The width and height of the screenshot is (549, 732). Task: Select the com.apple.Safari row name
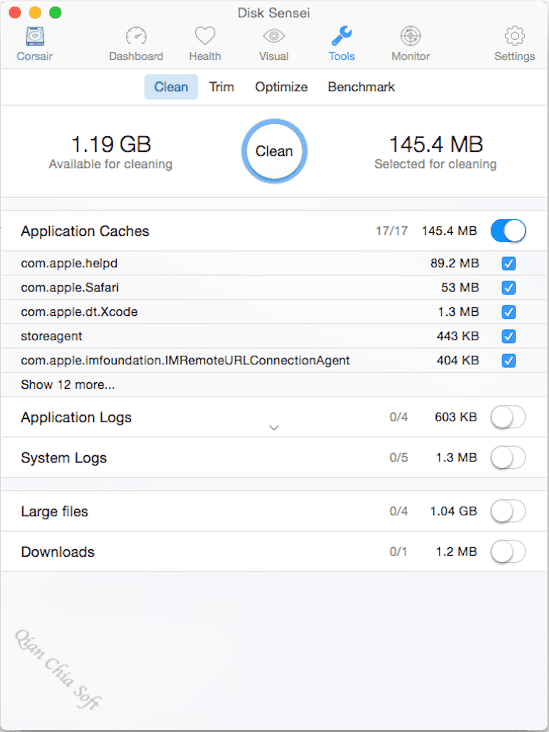[70, 288]
